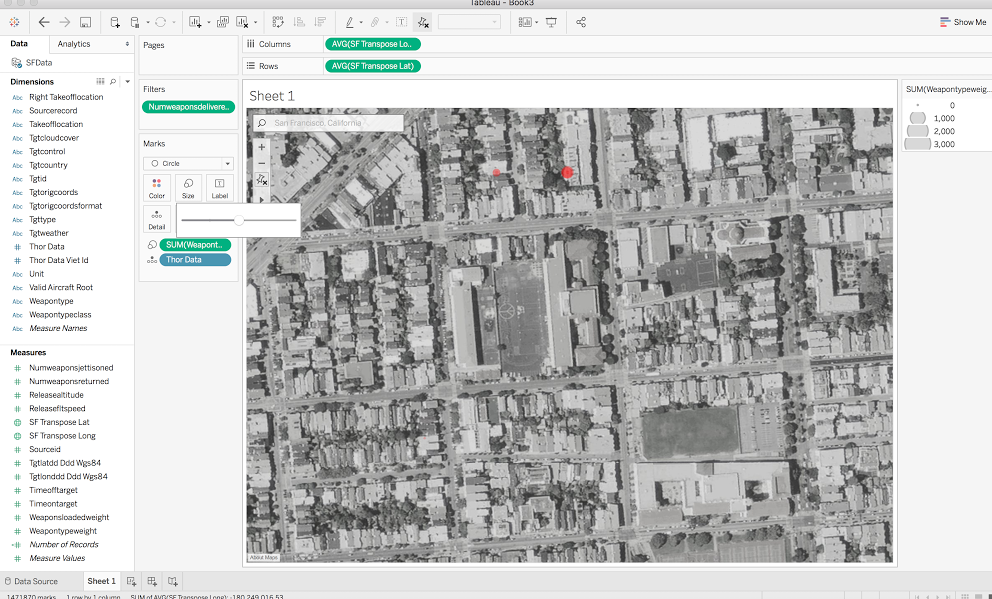Pause auto updates using toolbar cylinder icon
992x599 pixels.
(x=135, y=22)
